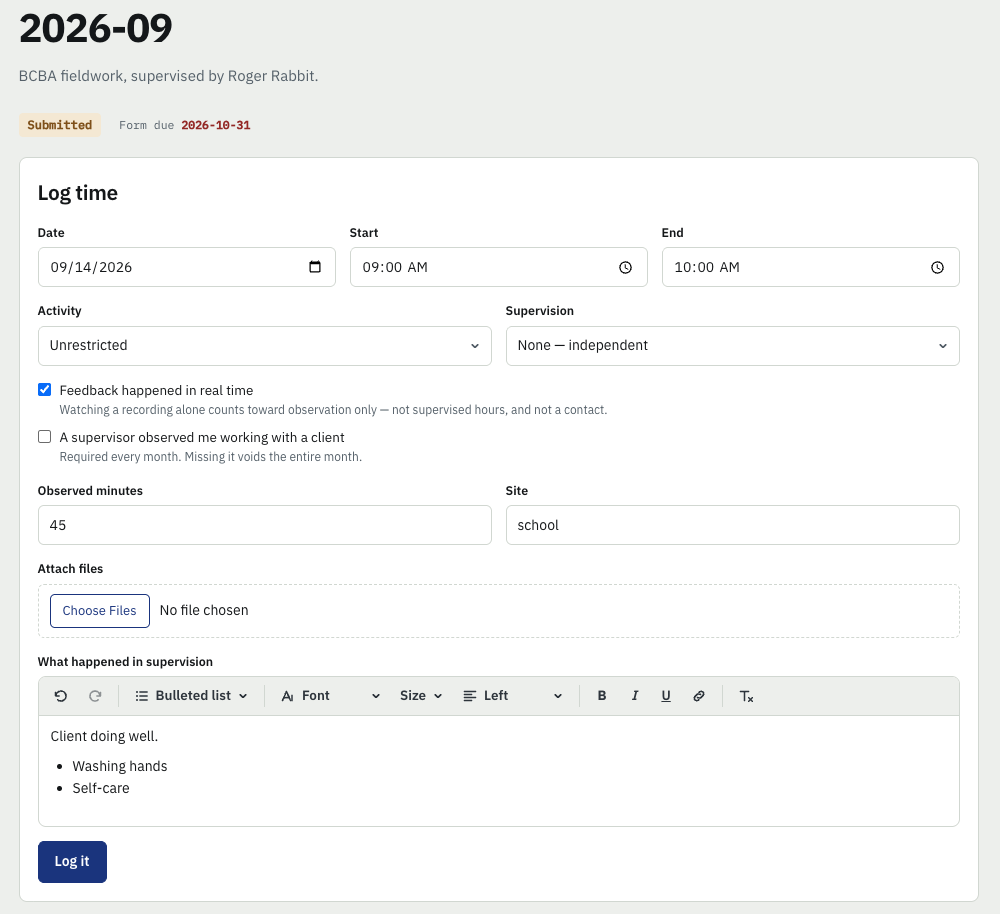Open the Activity dropdown showing Unrestricted
Image resolution: width=1000 pixels, height=914 pixels.
click(x=265, y=346)
